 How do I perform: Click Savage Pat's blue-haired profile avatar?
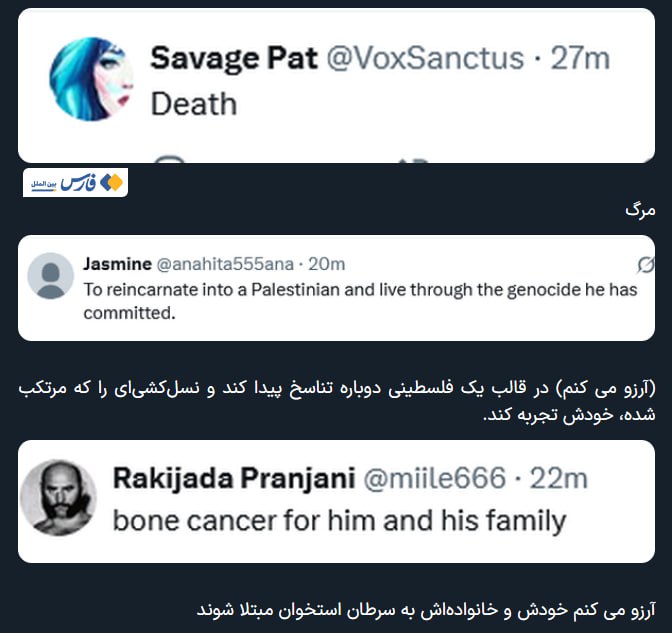(x=91, y=79)
